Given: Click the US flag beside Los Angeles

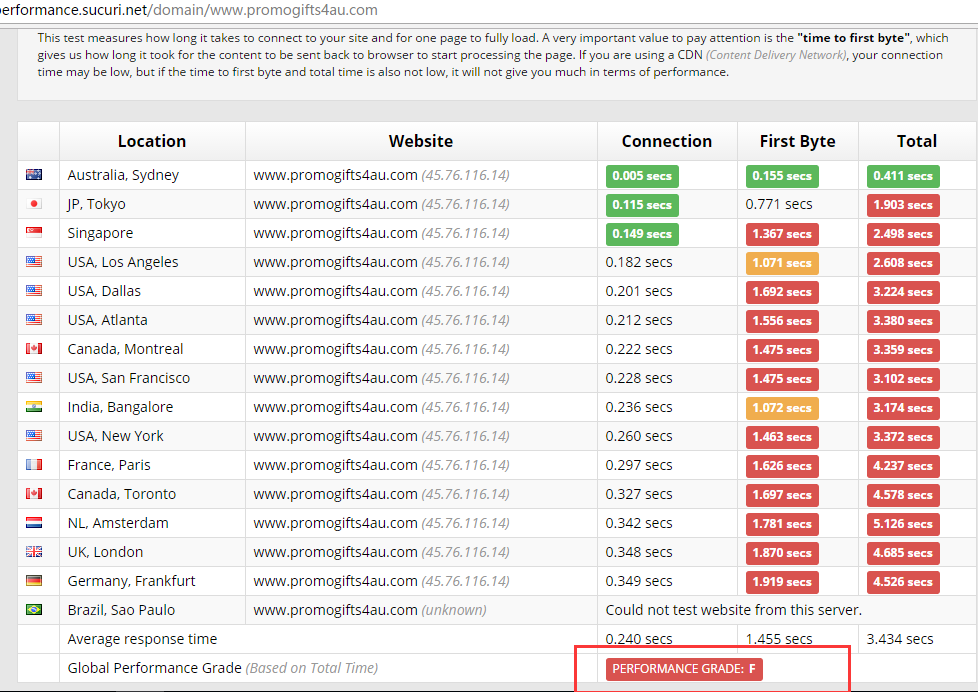Looking at the screenshot, I should 34,261.
